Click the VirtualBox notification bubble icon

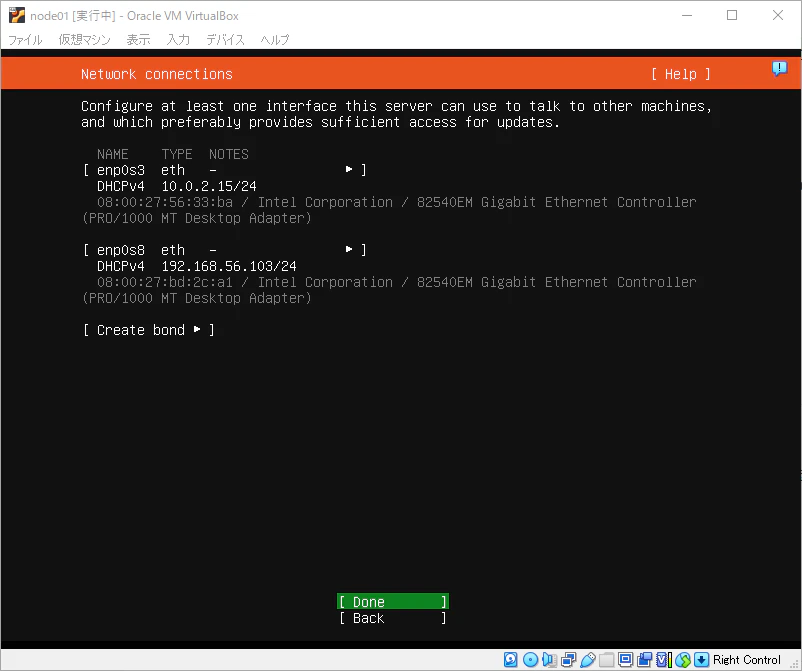coord(779,69)
